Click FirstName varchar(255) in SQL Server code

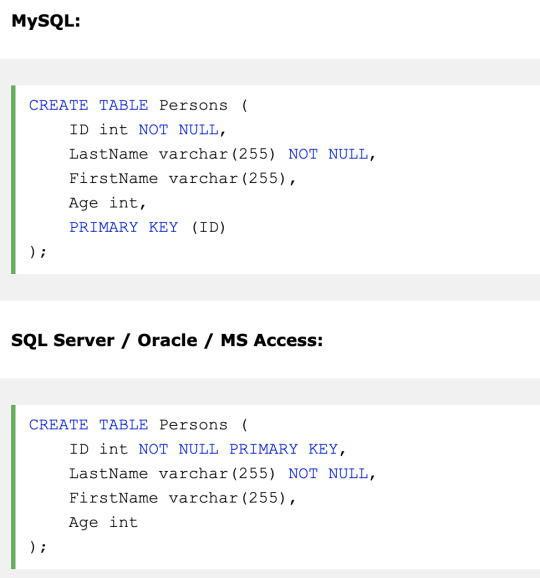182,498
